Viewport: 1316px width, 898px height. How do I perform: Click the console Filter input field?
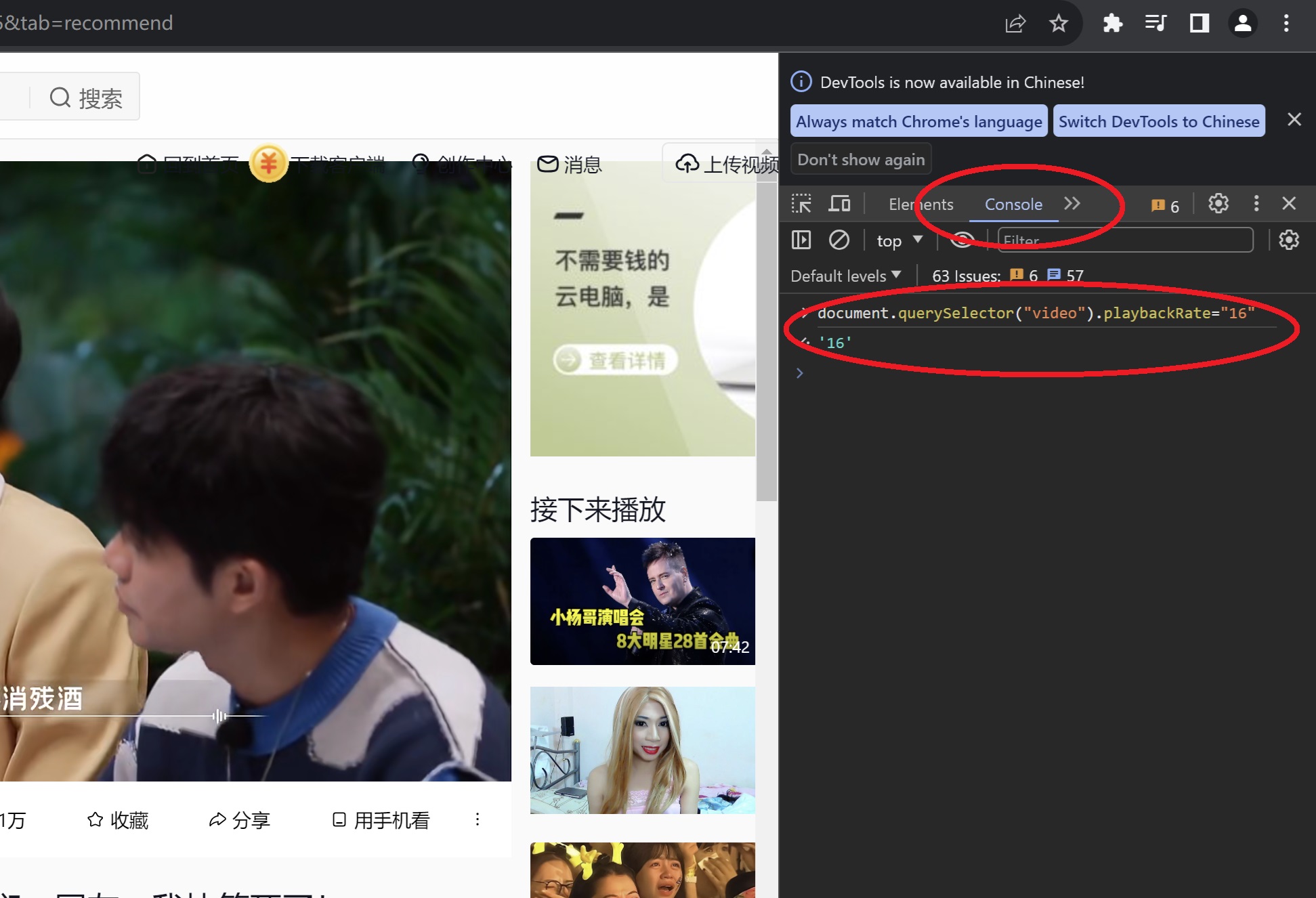pos(1126,240)
